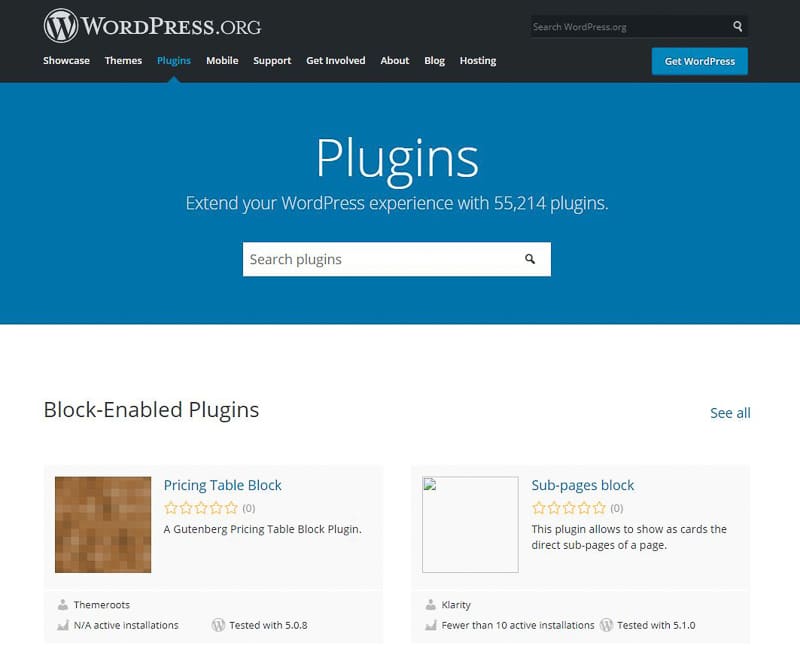Screen dimensions: 800x658
Task: Click the Pricing Table Block thumbnail
Action: (103, 524)
